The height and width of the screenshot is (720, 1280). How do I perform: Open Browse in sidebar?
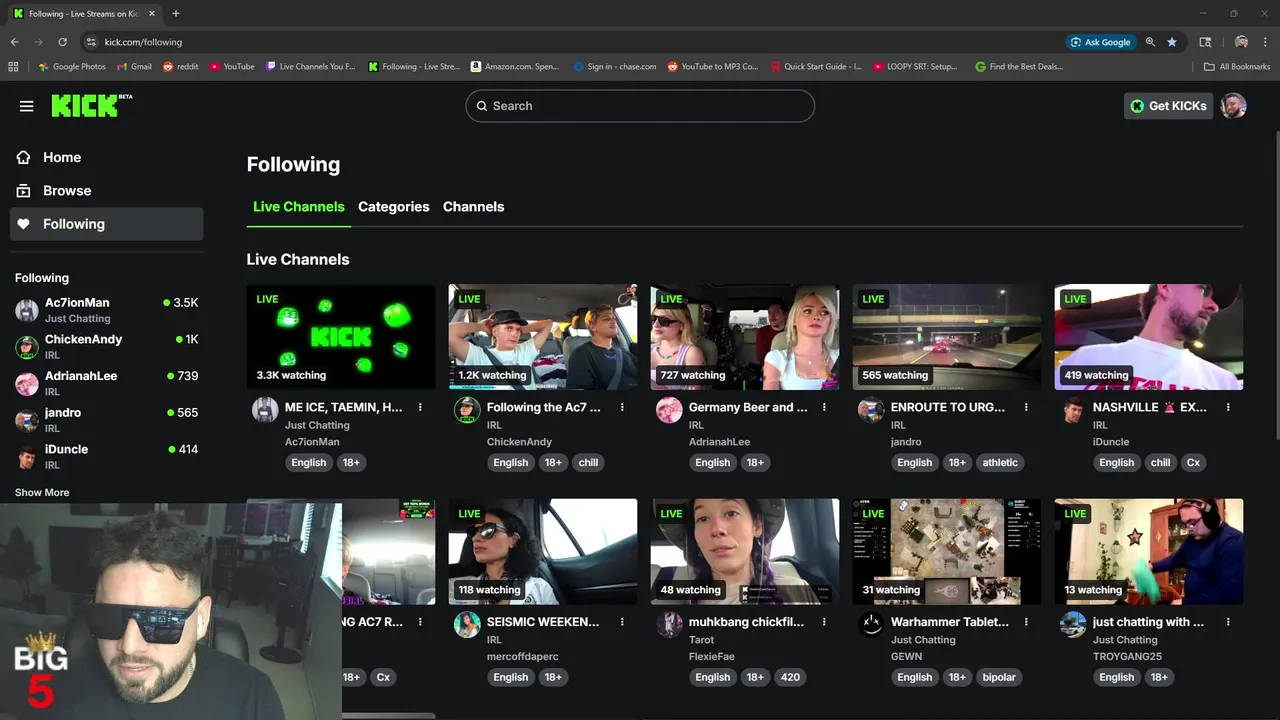pyautogui.click(x=106, y=190)
